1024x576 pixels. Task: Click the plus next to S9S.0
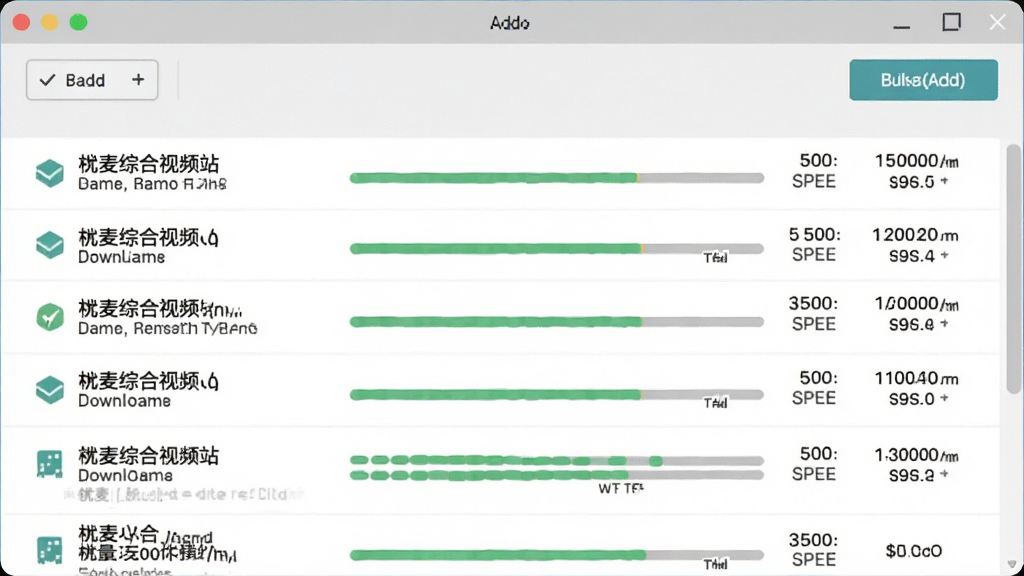click(x=944, y=398)
